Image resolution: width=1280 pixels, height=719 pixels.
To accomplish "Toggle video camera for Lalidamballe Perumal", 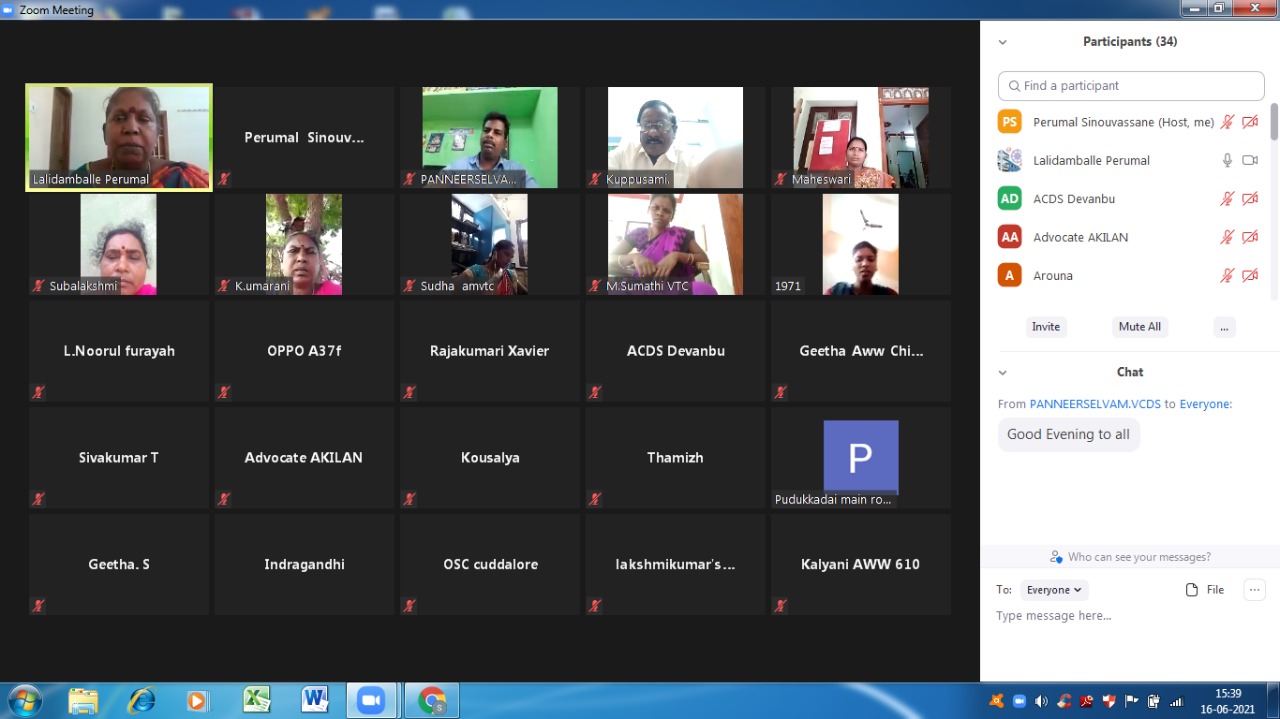I will 1250,160.
